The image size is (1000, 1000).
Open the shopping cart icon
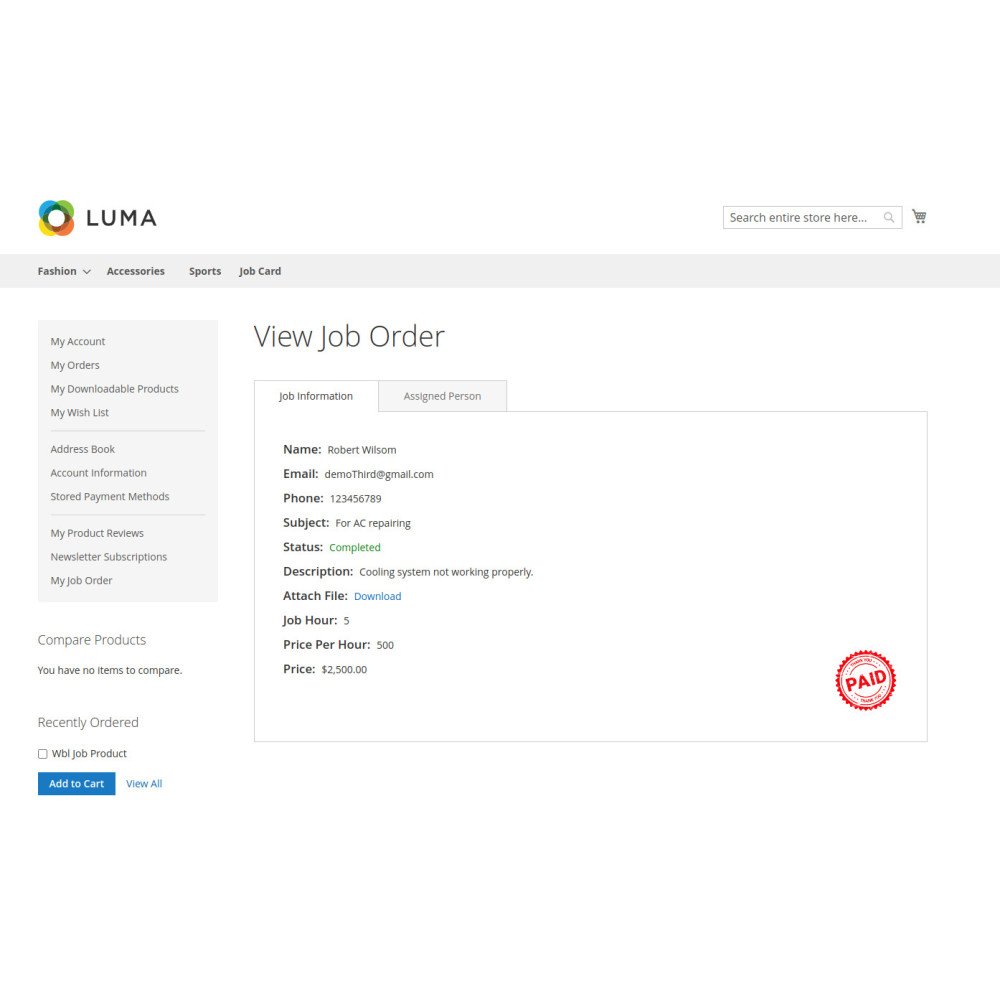(919, 216)
